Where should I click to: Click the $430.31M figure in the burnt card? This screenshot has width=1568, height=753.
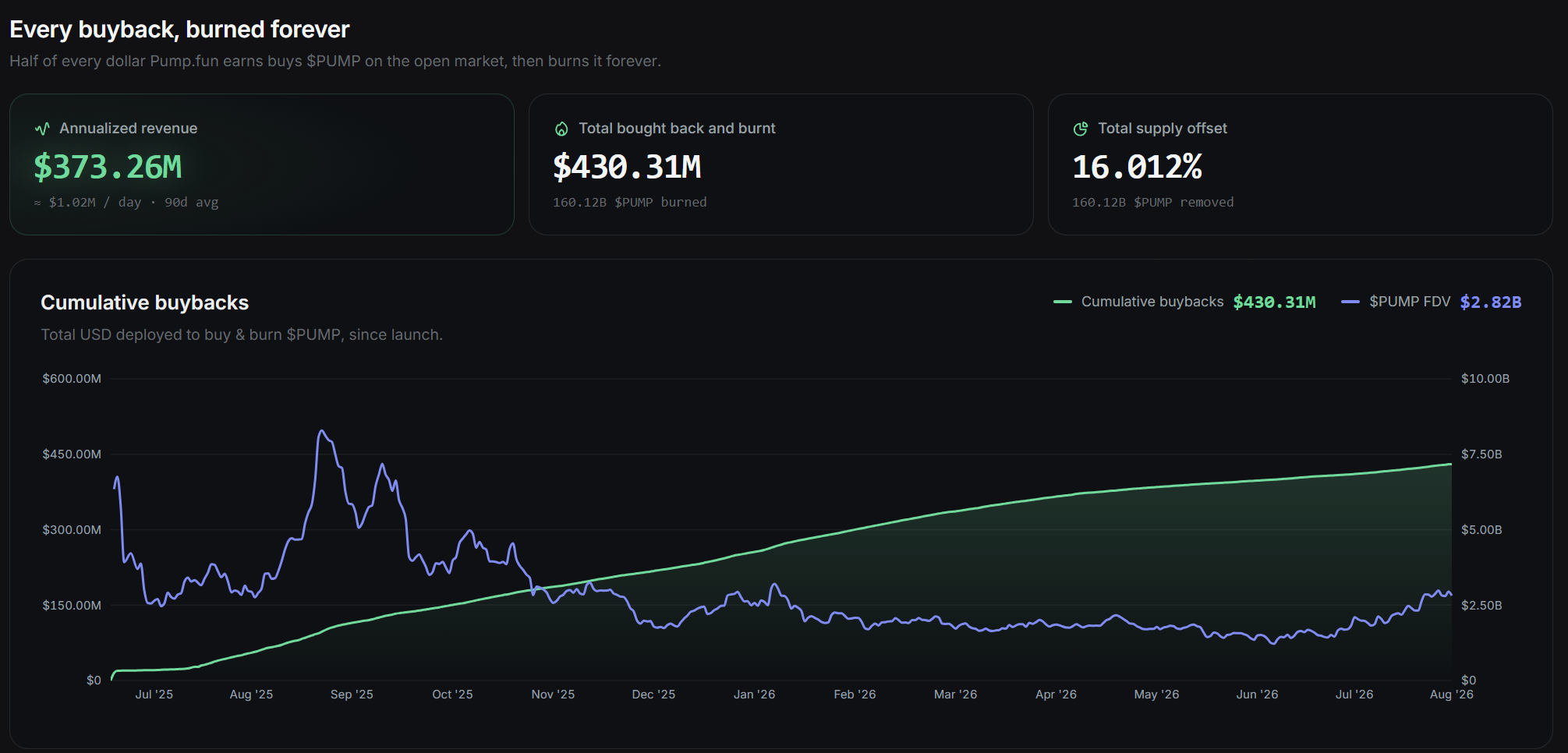pyautogui.click(x=627, y=167)
